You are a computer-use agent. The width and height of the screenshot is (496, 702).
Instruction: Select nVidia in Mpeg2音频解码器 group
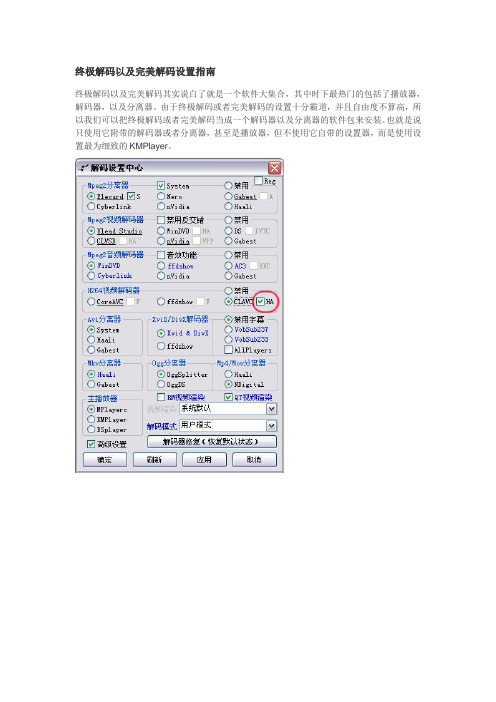161,276
